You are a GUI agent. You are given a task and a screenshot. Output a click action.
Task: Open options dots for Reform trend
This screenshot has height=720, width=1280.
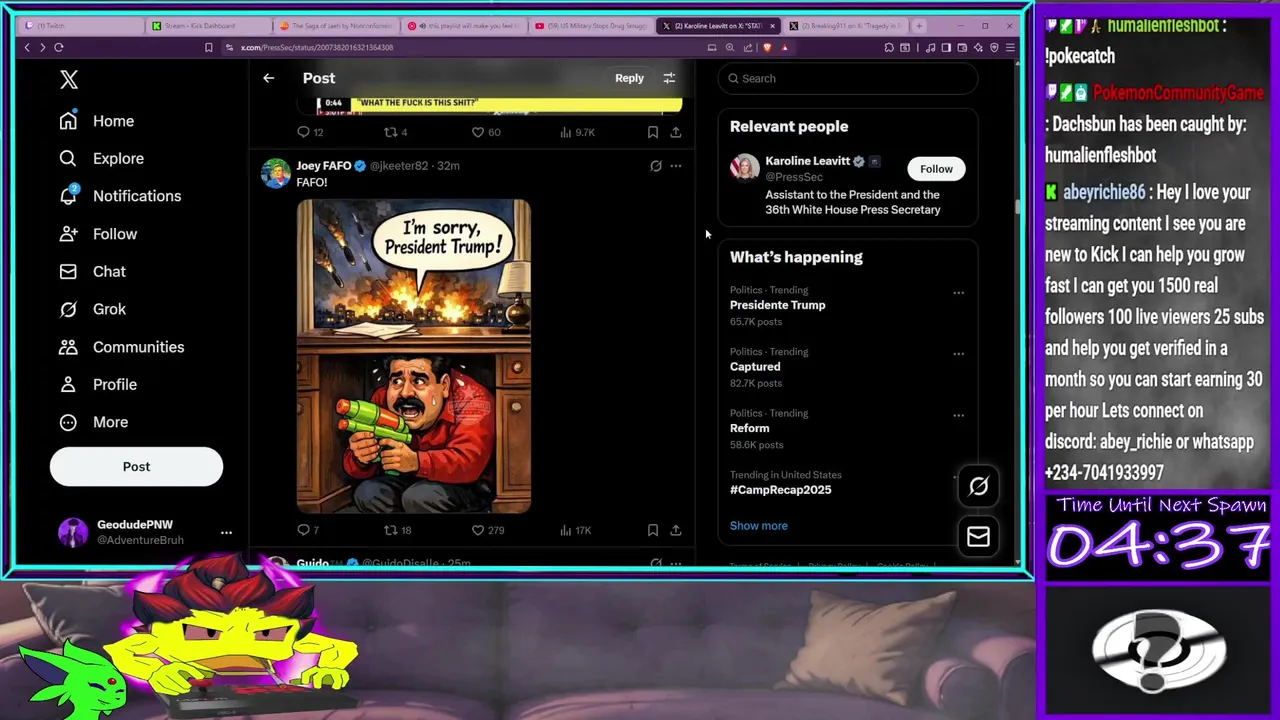[x=958, y=415]
